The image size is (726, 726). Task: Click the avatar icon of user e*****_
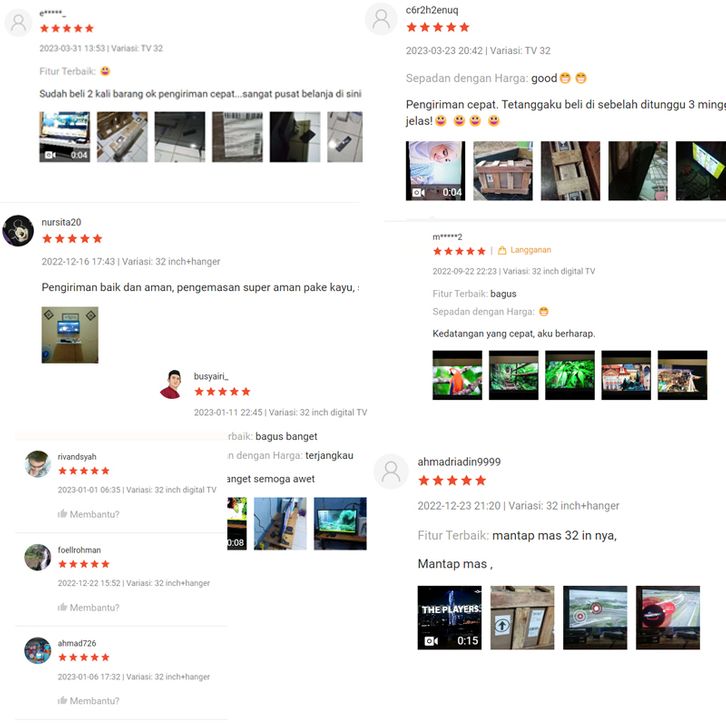(19, 22)
